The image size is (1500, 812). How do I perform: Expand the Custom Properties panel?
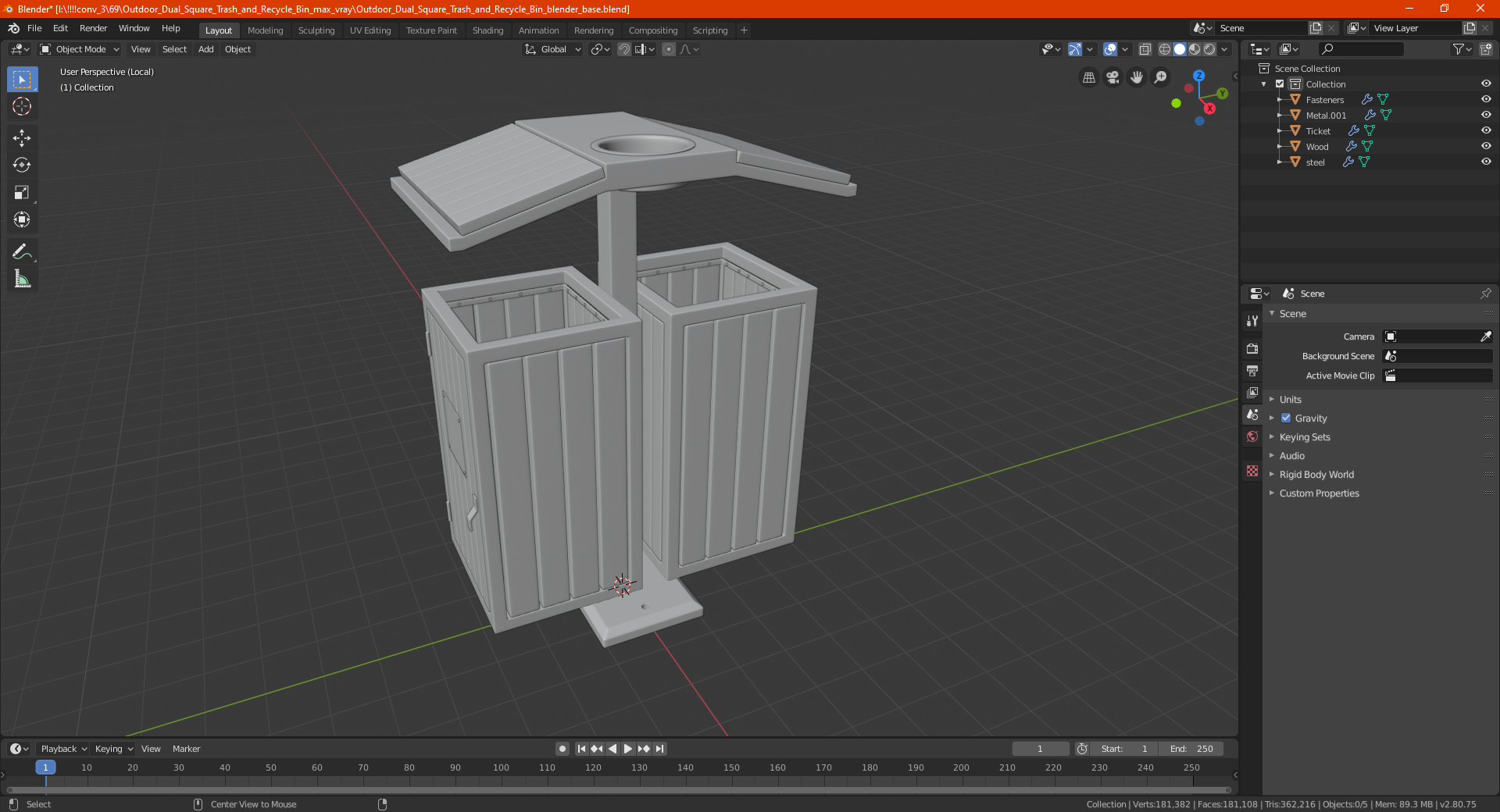(x=1319, y=493)
